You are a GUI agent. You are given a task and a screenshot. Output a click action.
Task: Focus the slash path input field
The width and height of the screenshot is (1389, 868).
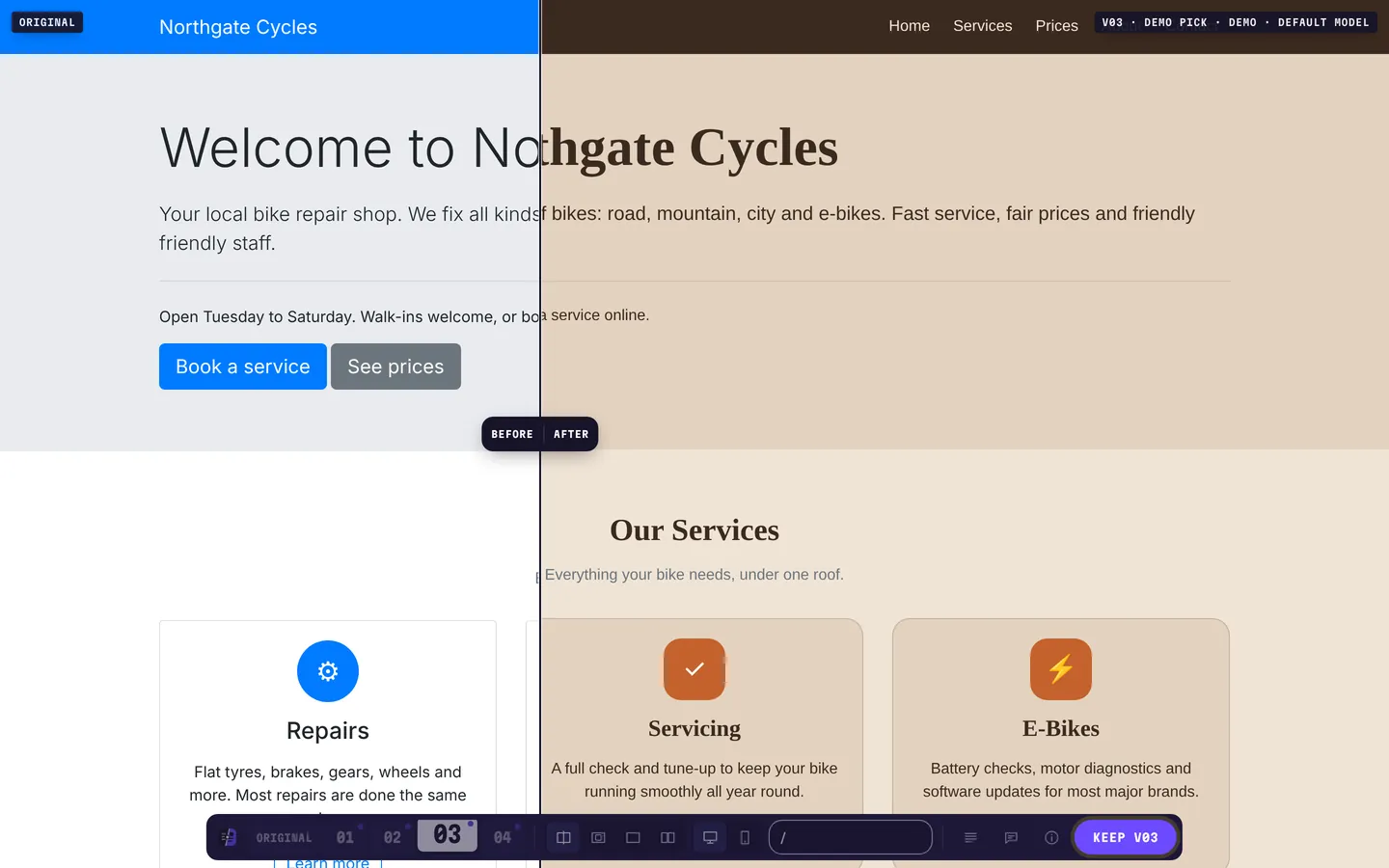pyautogui.click(x=851, y=837)
